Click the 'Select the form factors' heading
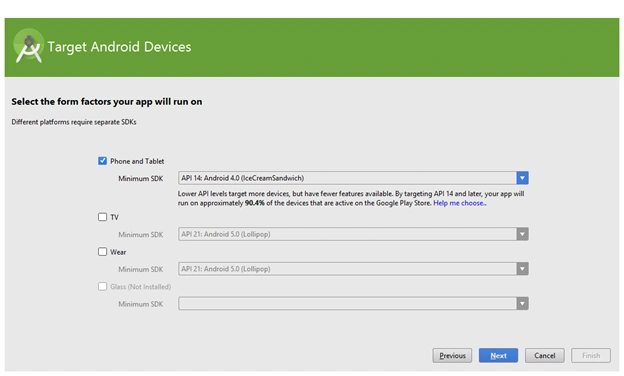This screenshot has height=376, width=624. (x=107, y=102)
